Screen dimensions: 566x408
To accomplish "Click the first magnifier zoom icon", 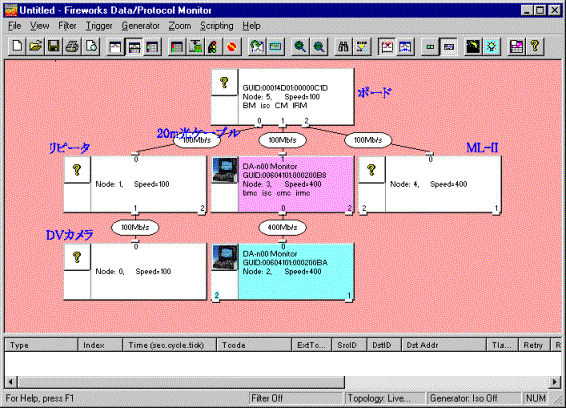I will click(x=300, y=47).
